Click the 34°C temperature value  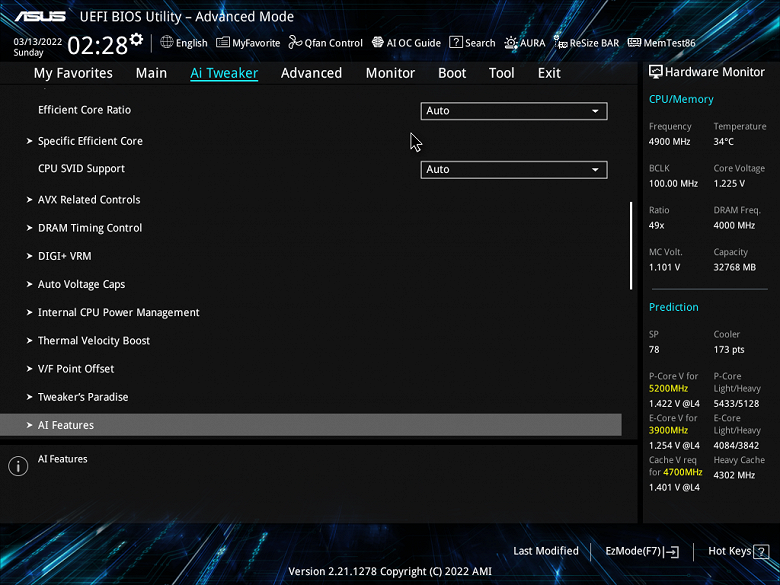point(724,142)
